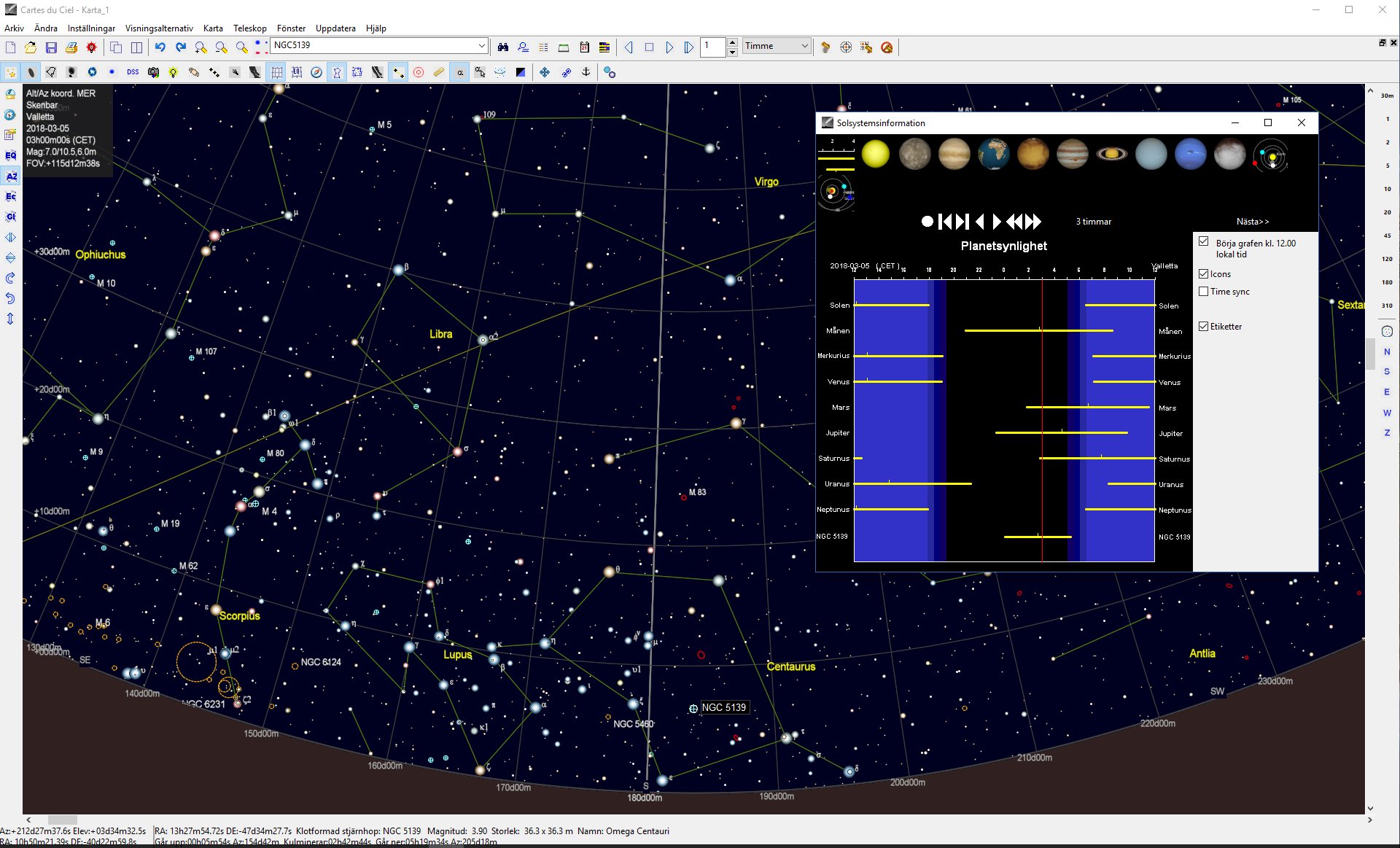Click the print chart icon
The image size is (1400, 848).
point(71,47)
